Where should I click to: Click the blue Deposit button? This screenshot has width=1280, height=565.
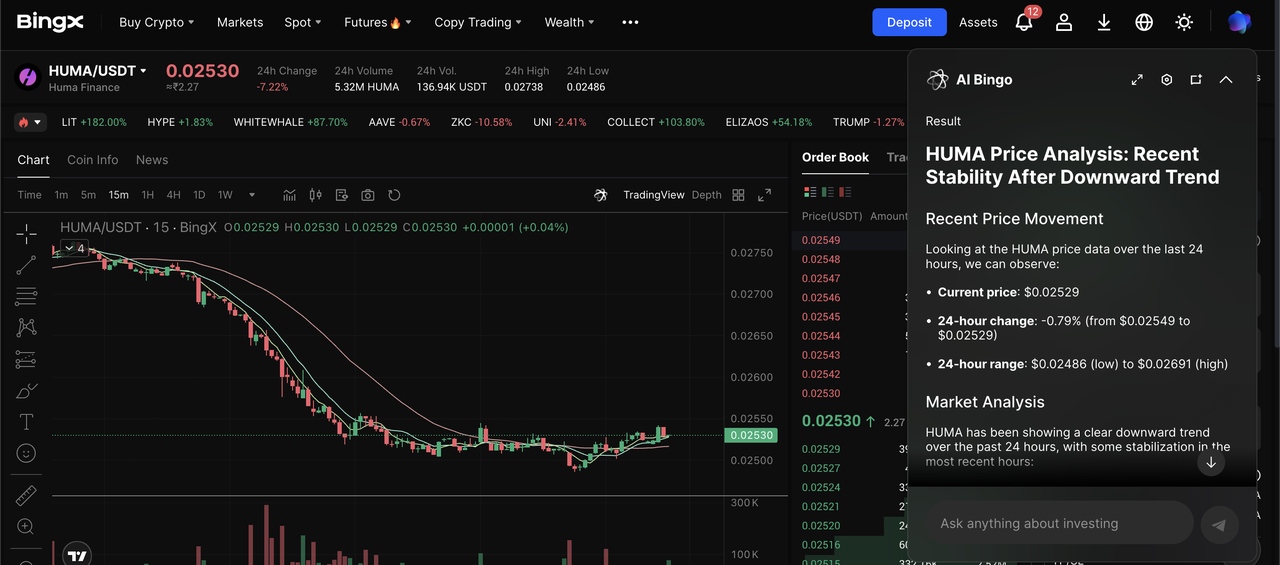pos(909,22)
